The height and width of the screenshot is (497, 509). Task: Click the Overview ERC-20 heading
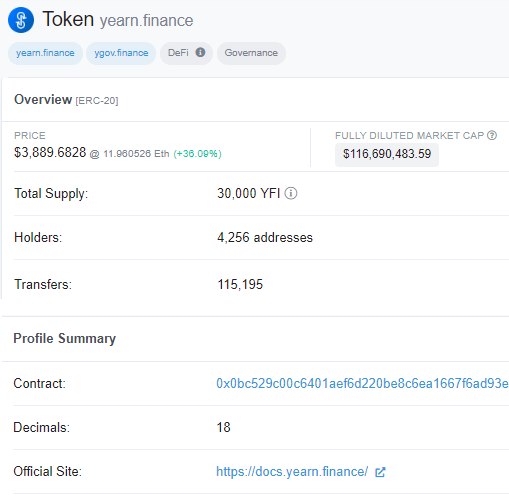(66, 100)
